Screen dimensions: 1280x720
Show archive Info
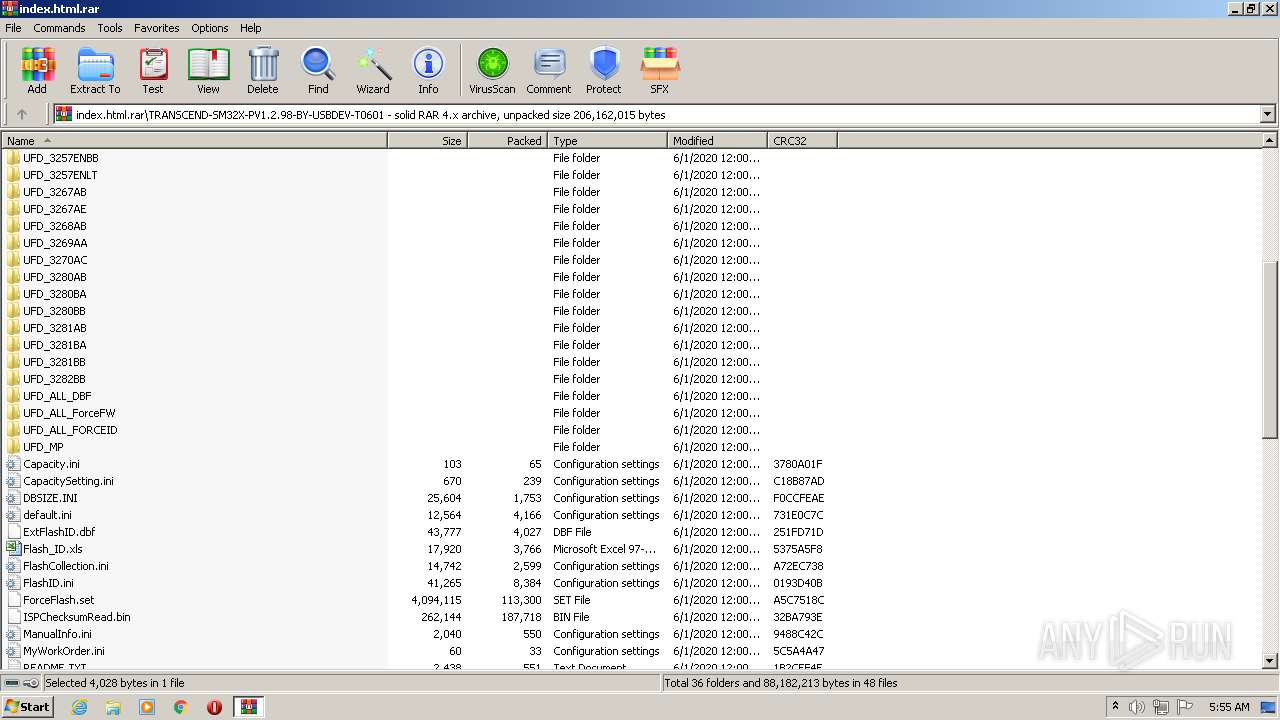pyautogui.click(x=428, y=71)
